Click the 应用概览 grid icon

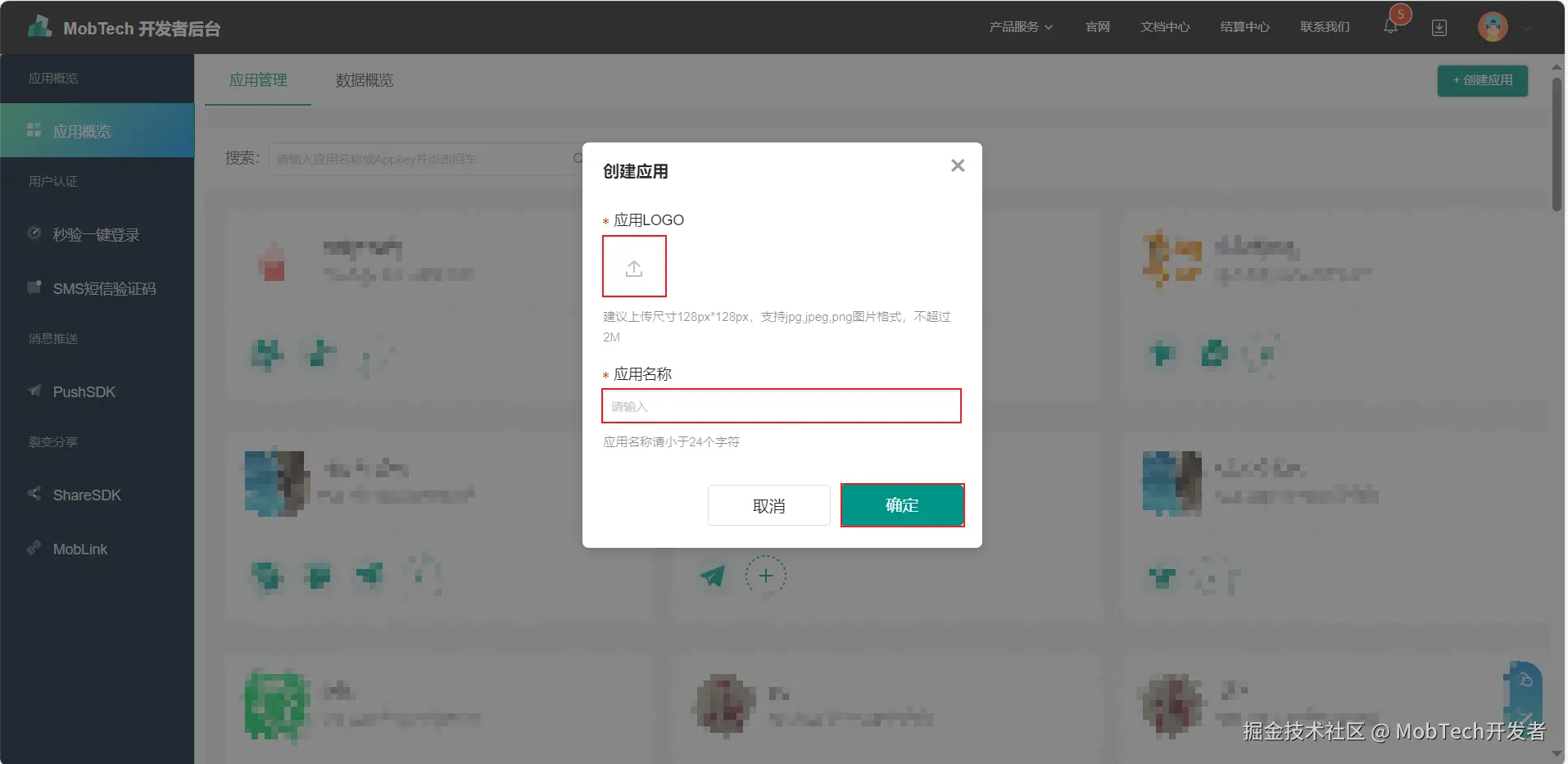click(34, 130)
